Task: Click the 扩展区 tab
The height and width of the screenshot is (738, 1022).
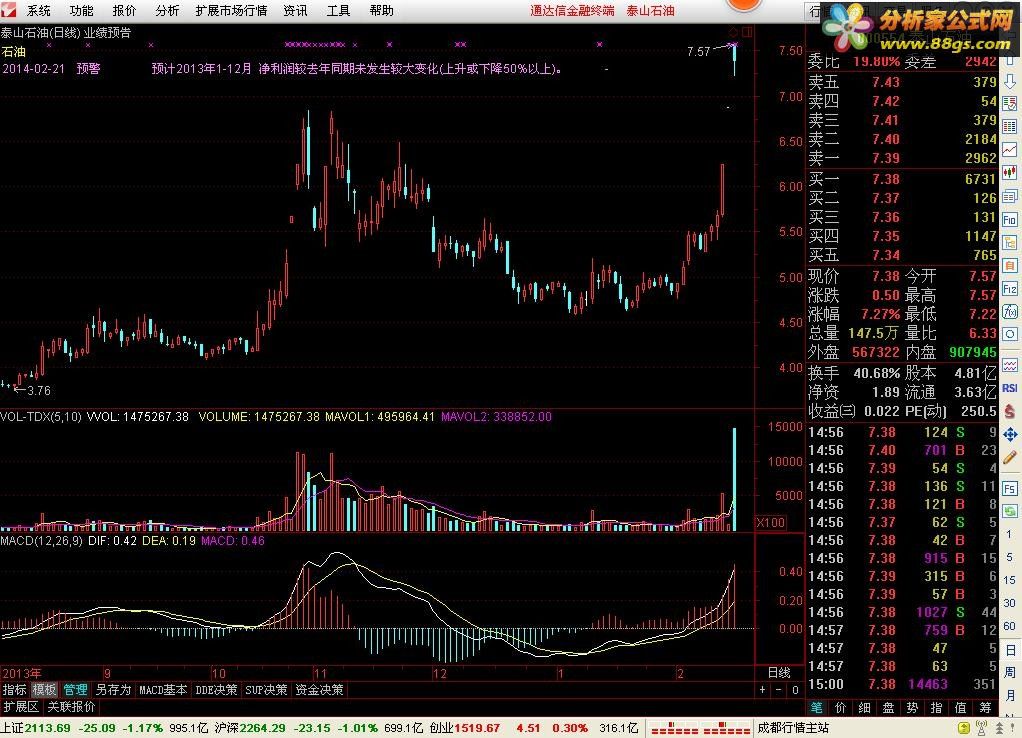Action: [21, 707]
